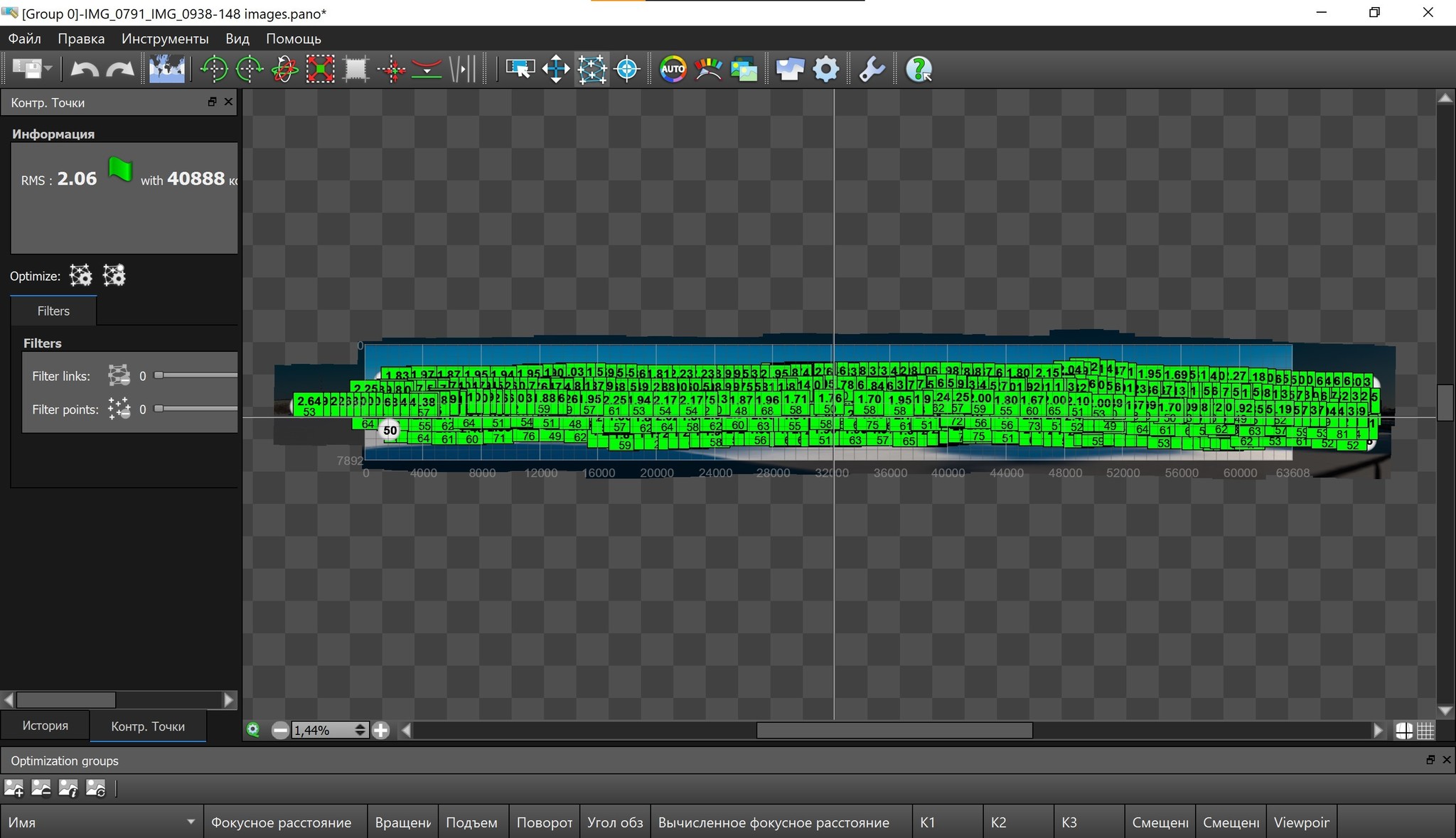Screen dimensions: 1456x838
Task: Switch to the История tab
Action: pos(45,726)
